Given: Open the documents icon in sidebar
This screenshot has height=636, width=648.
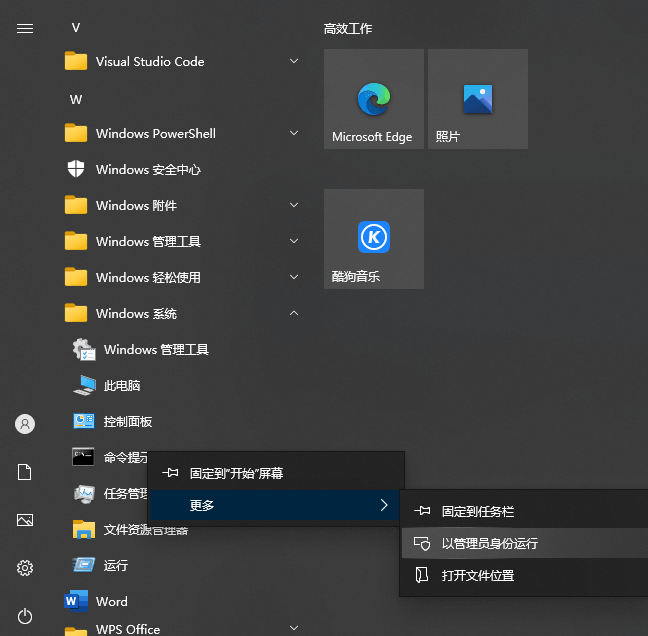Looking at the screenshot, I should [25, 472].
